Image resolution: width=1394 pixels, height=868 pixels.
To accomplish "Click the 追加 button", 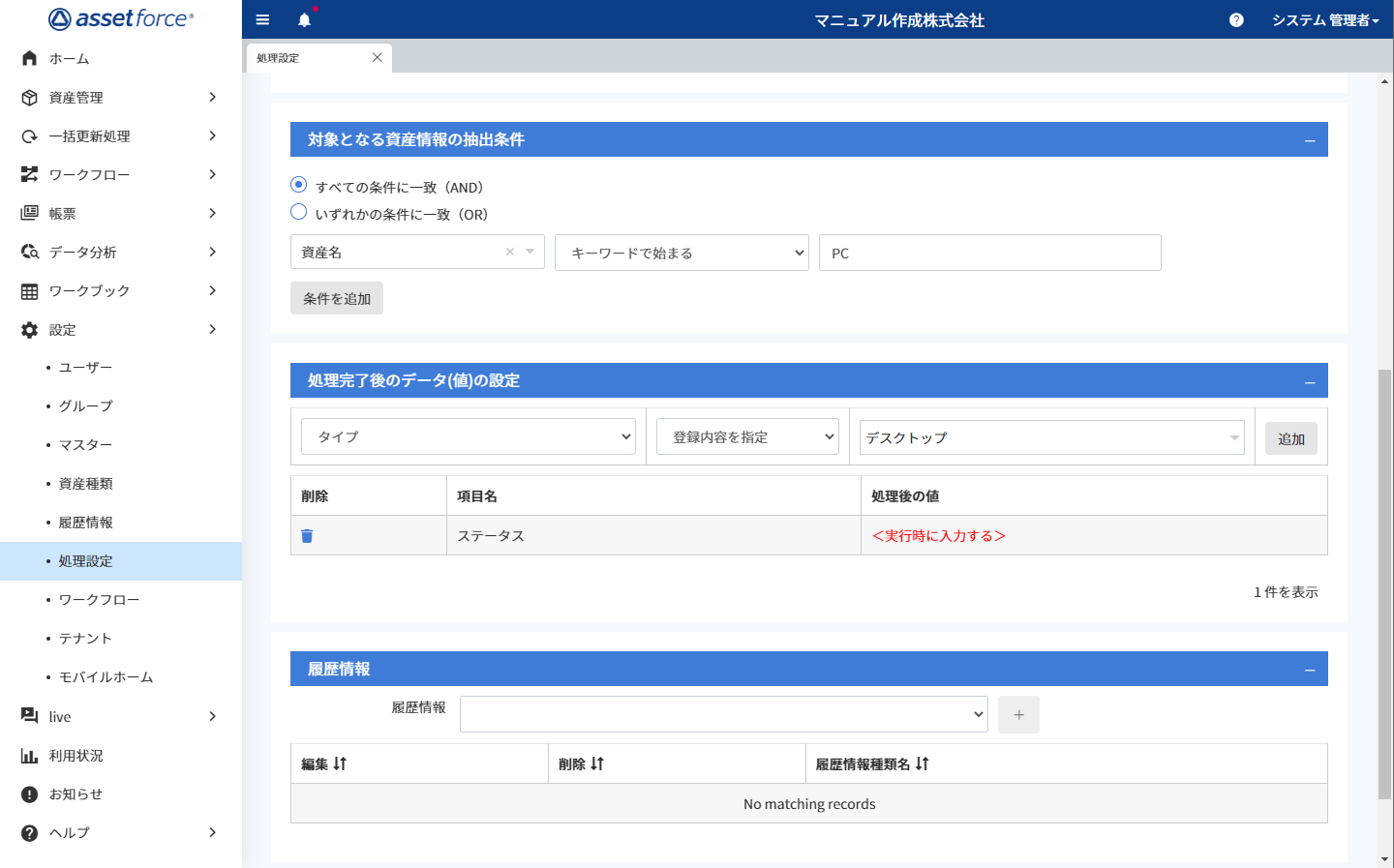I will (x=1291, y=438).
